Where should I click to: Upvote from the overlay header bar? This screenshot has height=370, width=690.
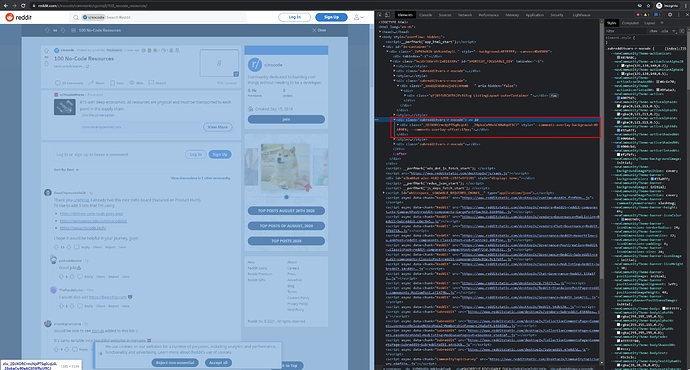pyautogui.click(x=47, y=30)
